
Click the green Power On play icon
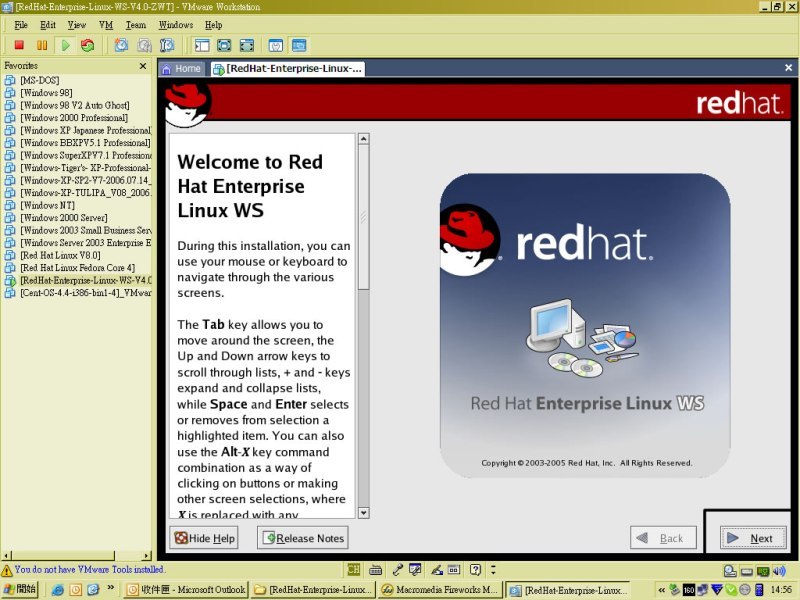pyautogui.click(x=65, y=45)
